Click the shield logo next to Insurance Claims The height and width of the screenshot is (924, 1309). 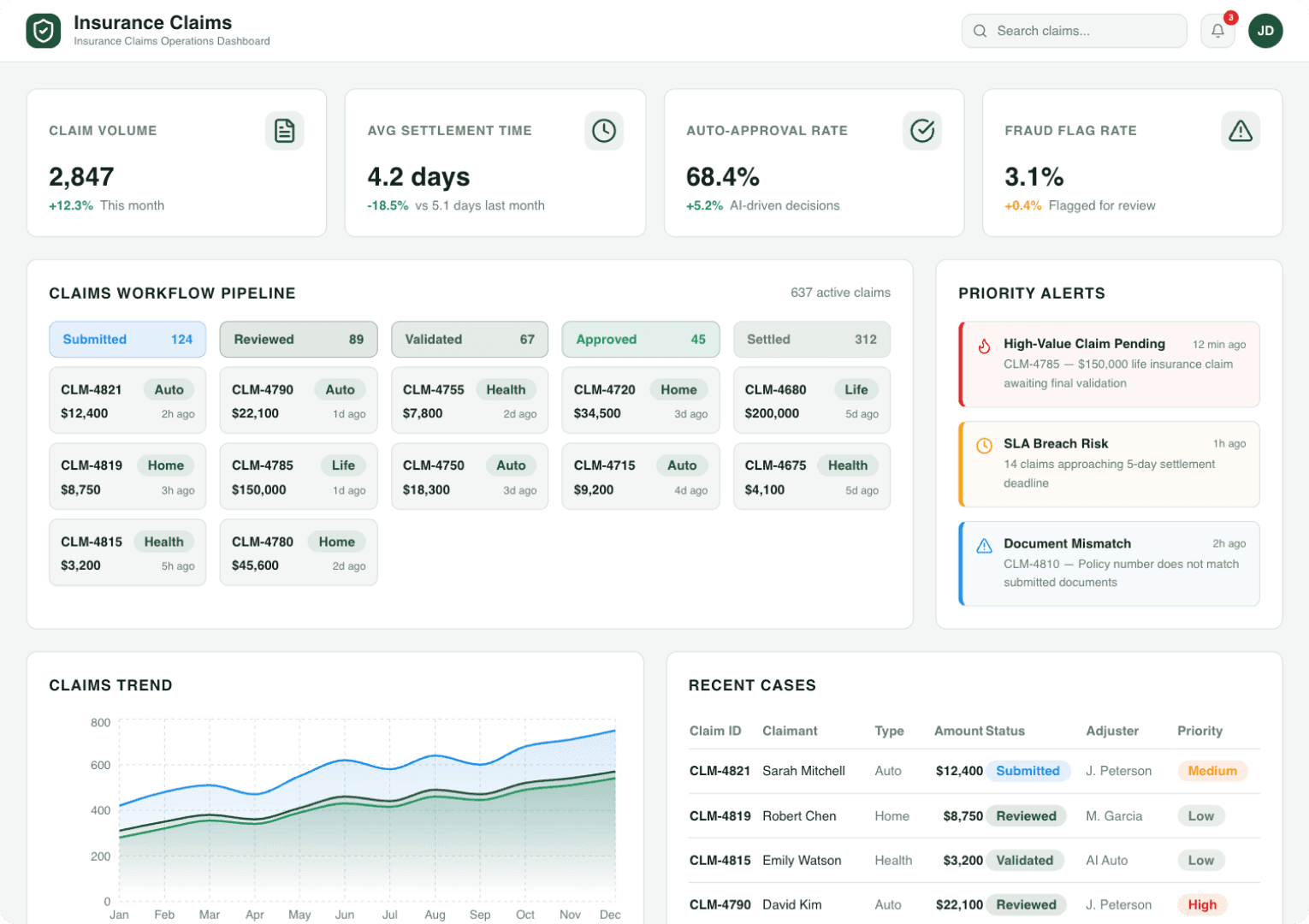[44, 31]
